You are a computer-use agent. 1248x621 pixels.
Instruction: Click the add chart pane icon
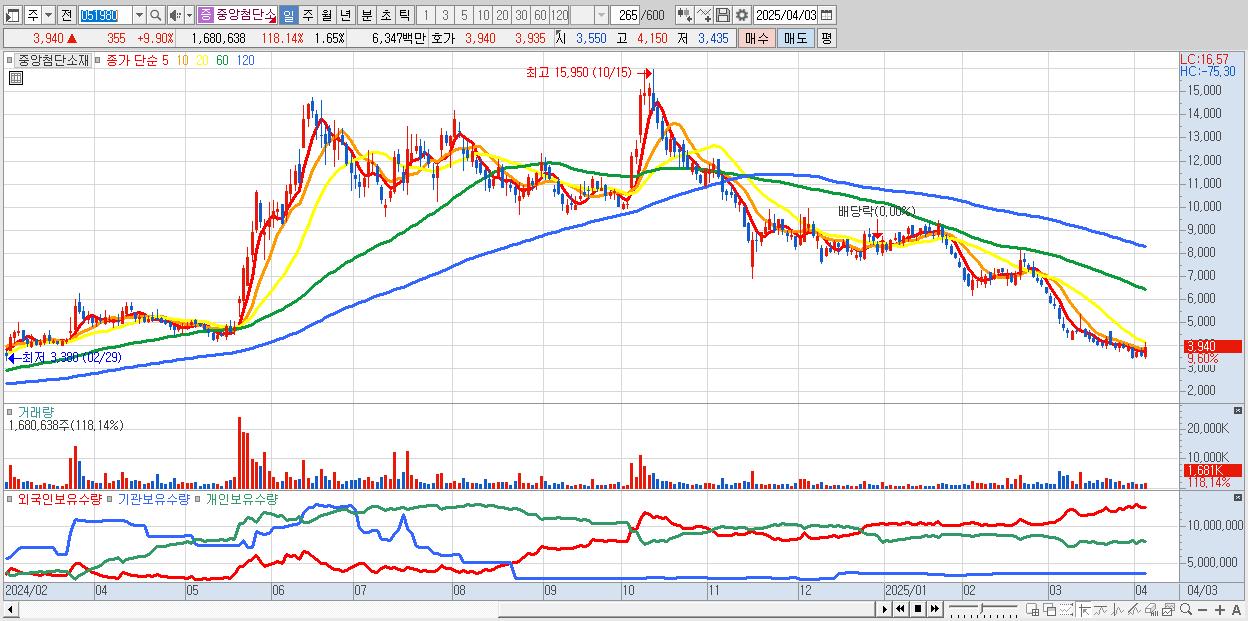click(x=1032, y=609)
